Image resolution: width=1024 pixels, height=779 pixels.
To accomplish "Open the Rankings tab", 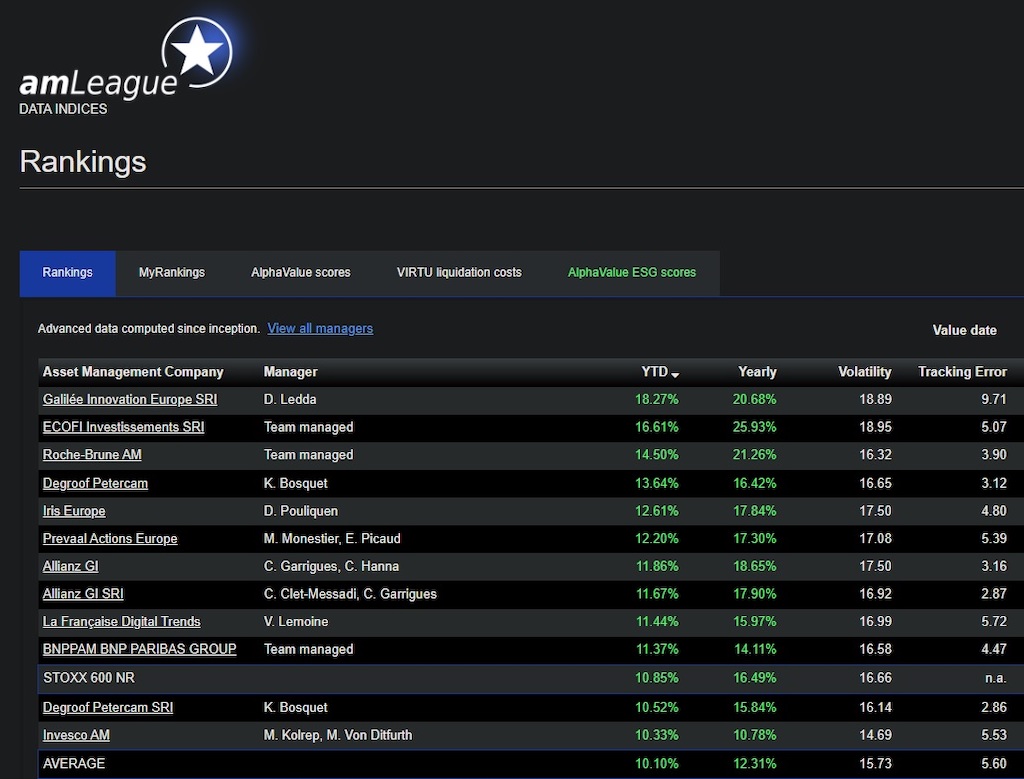I will tap(67, 273).
